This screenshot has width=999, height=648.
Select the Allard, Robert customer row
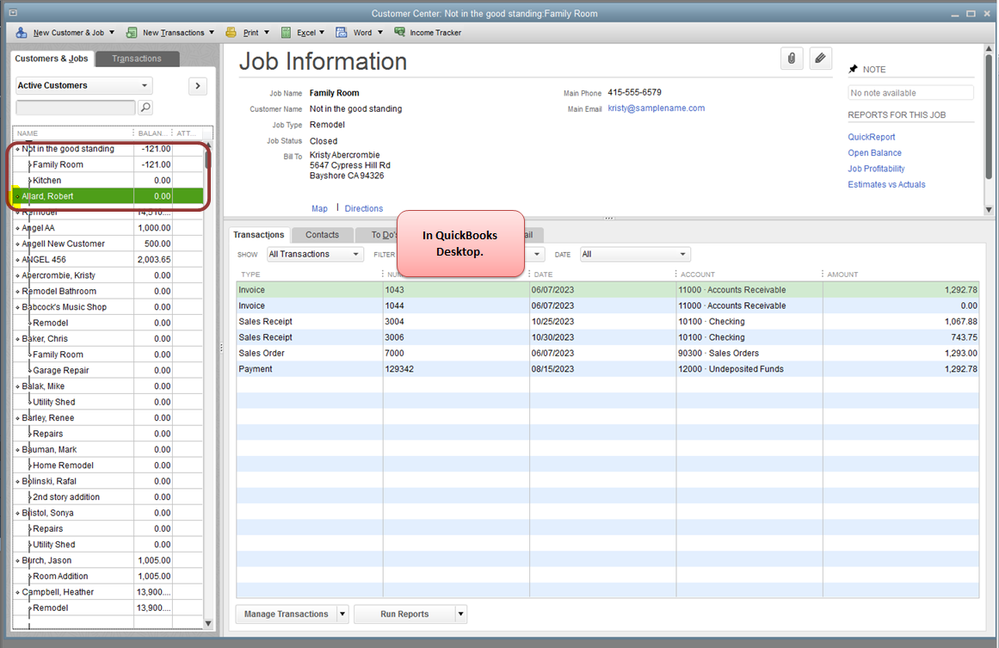(108, 196)
